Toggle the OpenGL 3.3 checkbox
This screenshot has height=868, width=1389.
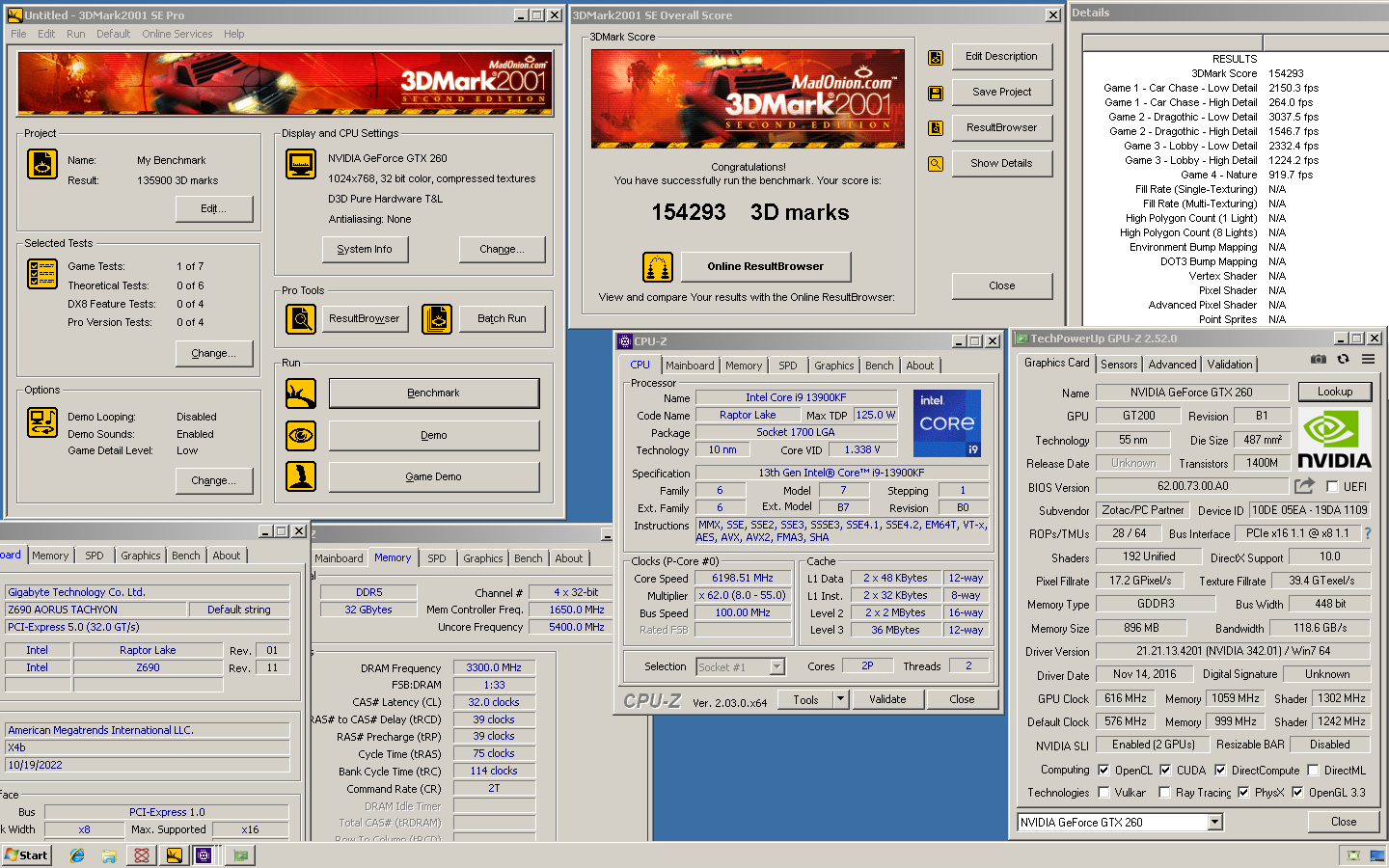[x=1297, y=793]
